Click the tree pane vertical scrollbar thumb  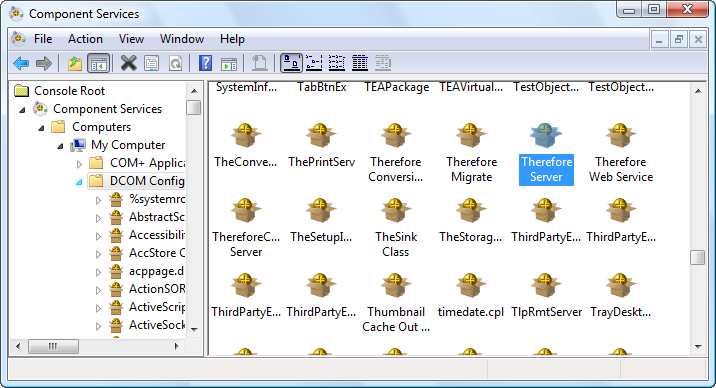pos(194,107)
